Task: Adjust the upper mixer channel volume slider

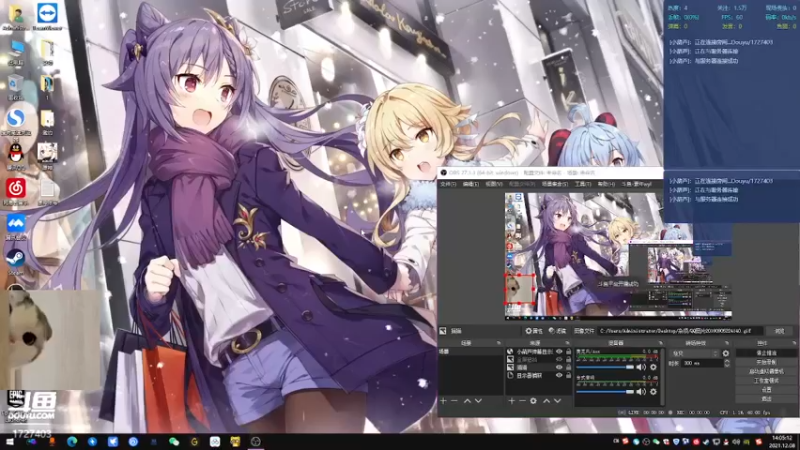Action: click(x=605, y=367)
